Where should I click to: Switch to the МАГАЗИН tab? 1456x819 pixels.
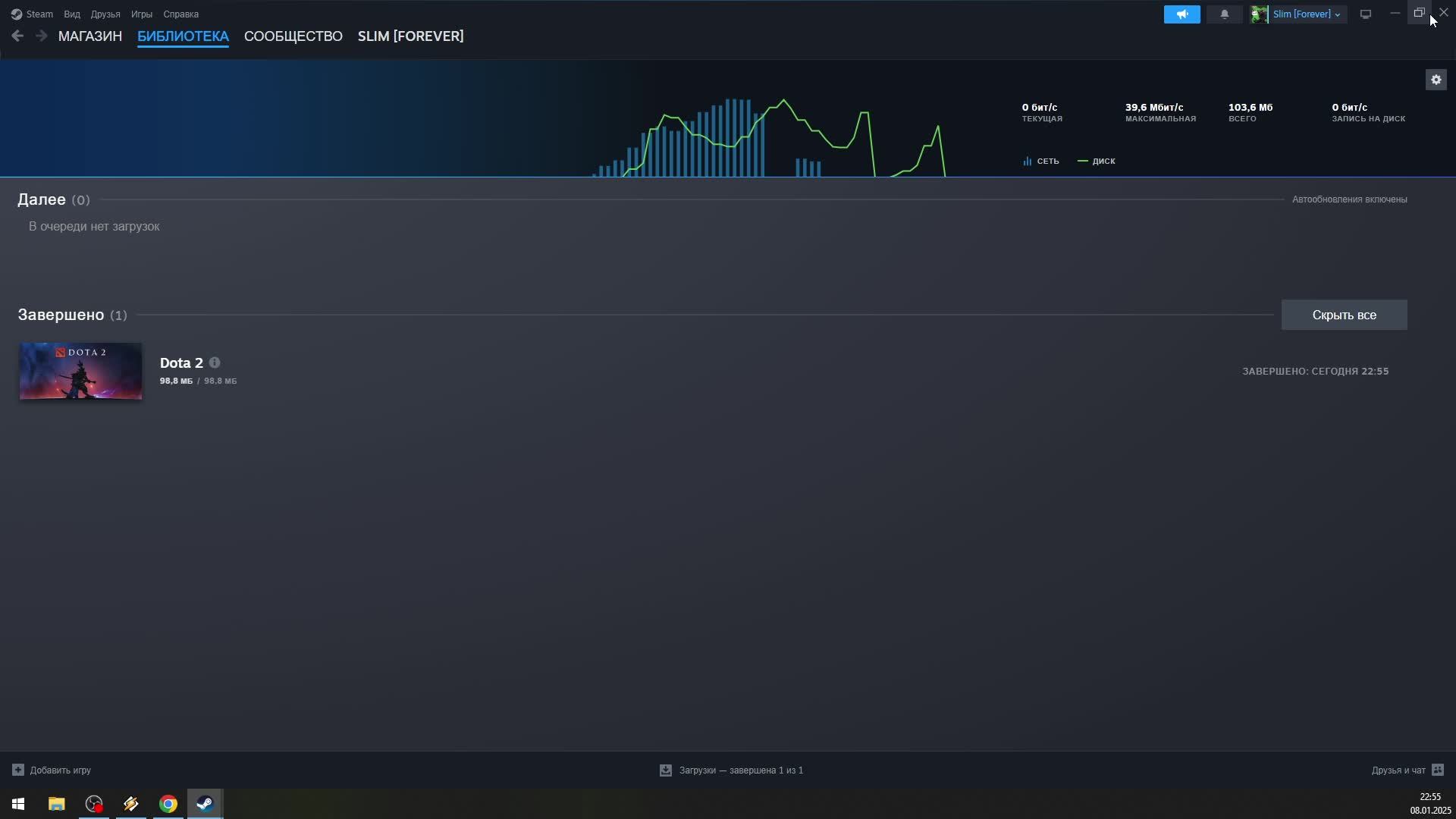90,36
